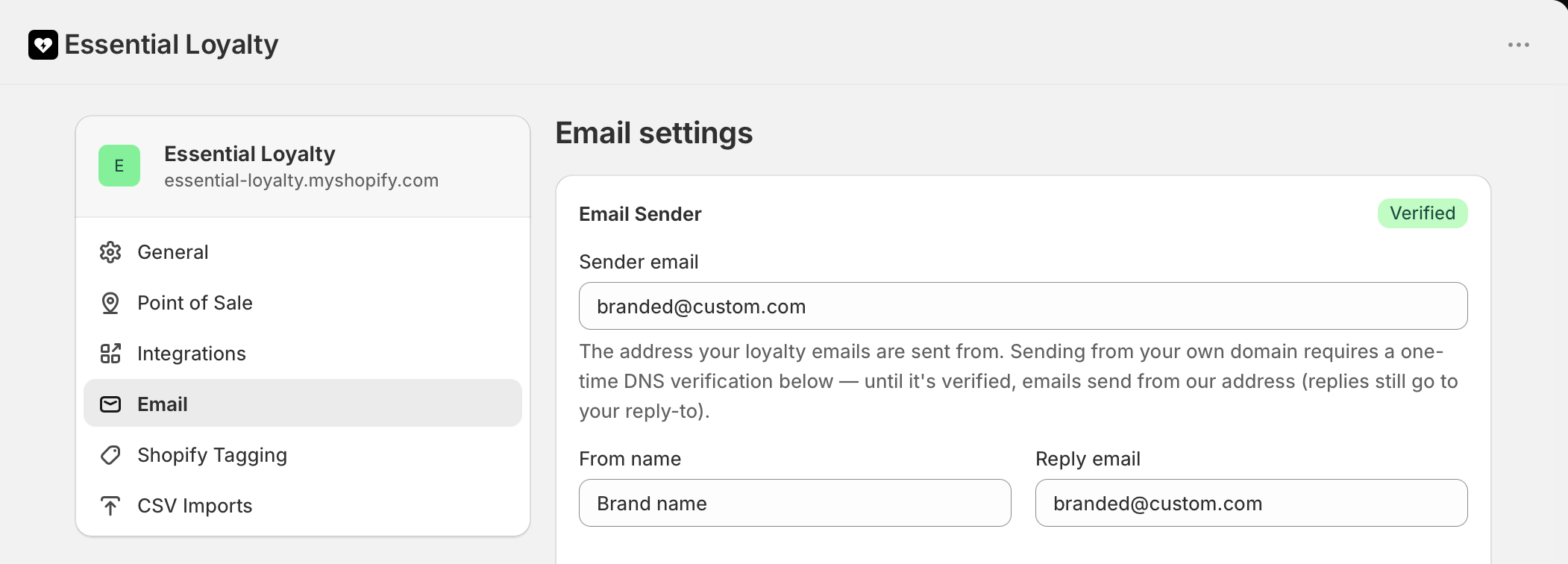The height and width of the screenshot is (564, 1568).
Task: Click the green E store avatar
Action: pos(119,166)
